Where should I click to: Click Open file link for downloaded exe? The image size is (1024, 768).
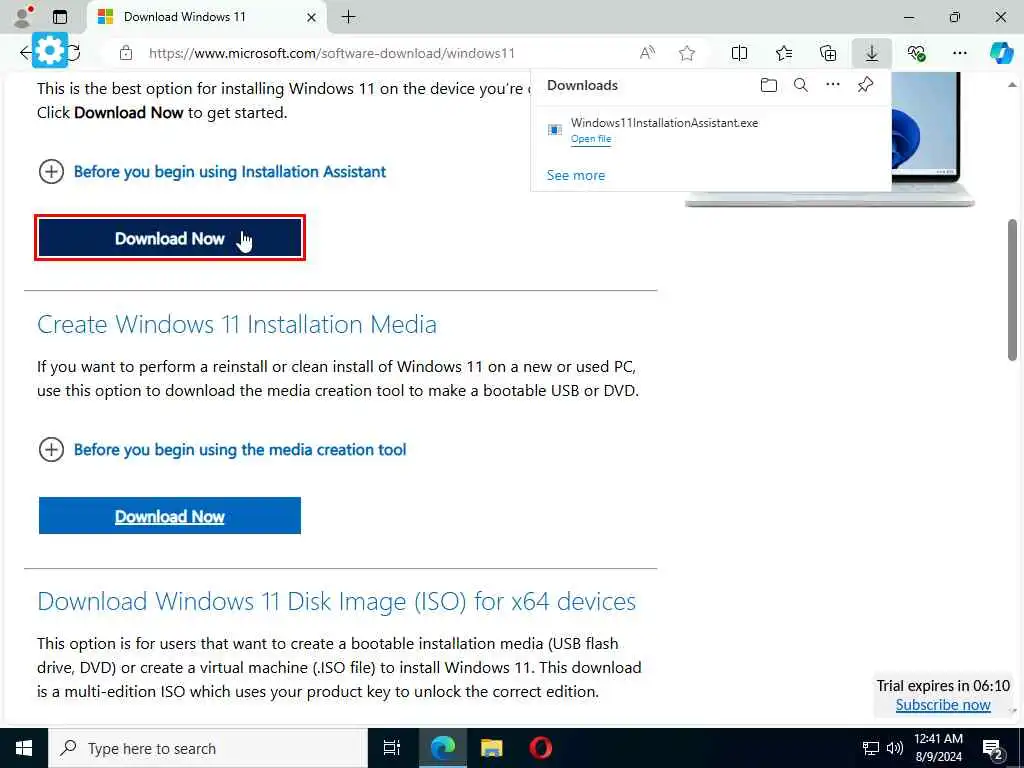tap(591, 138)
